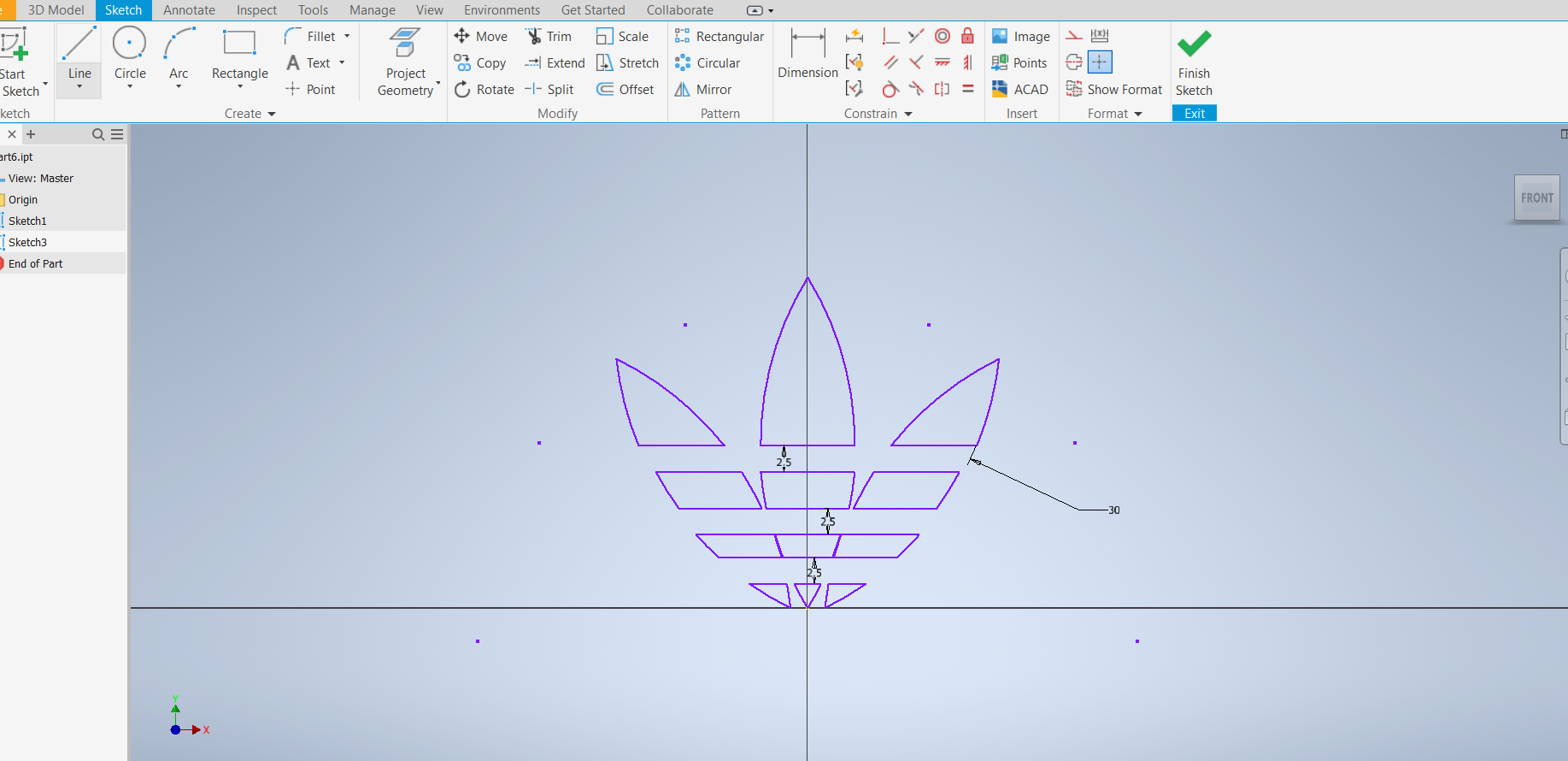Screen dimensions: 1568x761
Task: Switch to the Annotate ribbon tab
Action: [x=189, y=10]
